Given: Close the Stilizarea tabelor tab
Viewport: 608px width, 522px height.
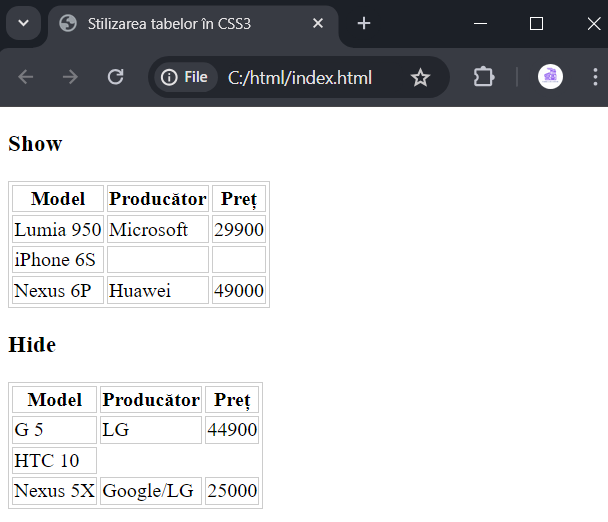Looking at the screenshot, I should [318, 23].
